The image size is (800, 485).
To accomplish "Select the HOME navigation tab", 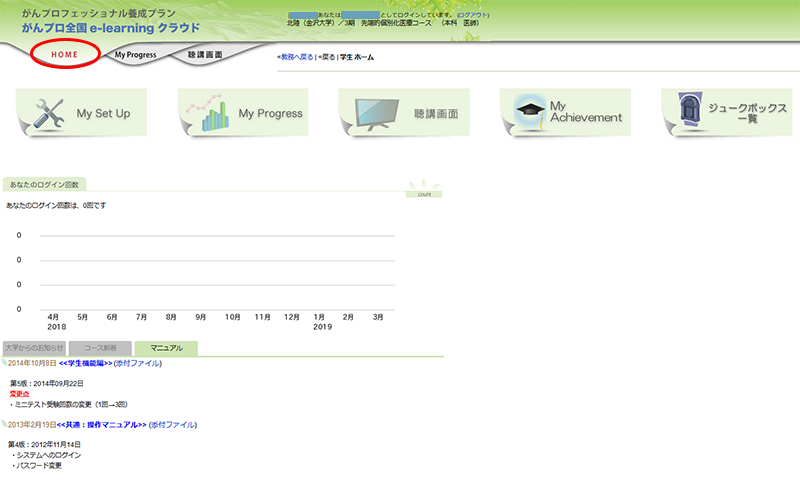I will pos(64,54).
